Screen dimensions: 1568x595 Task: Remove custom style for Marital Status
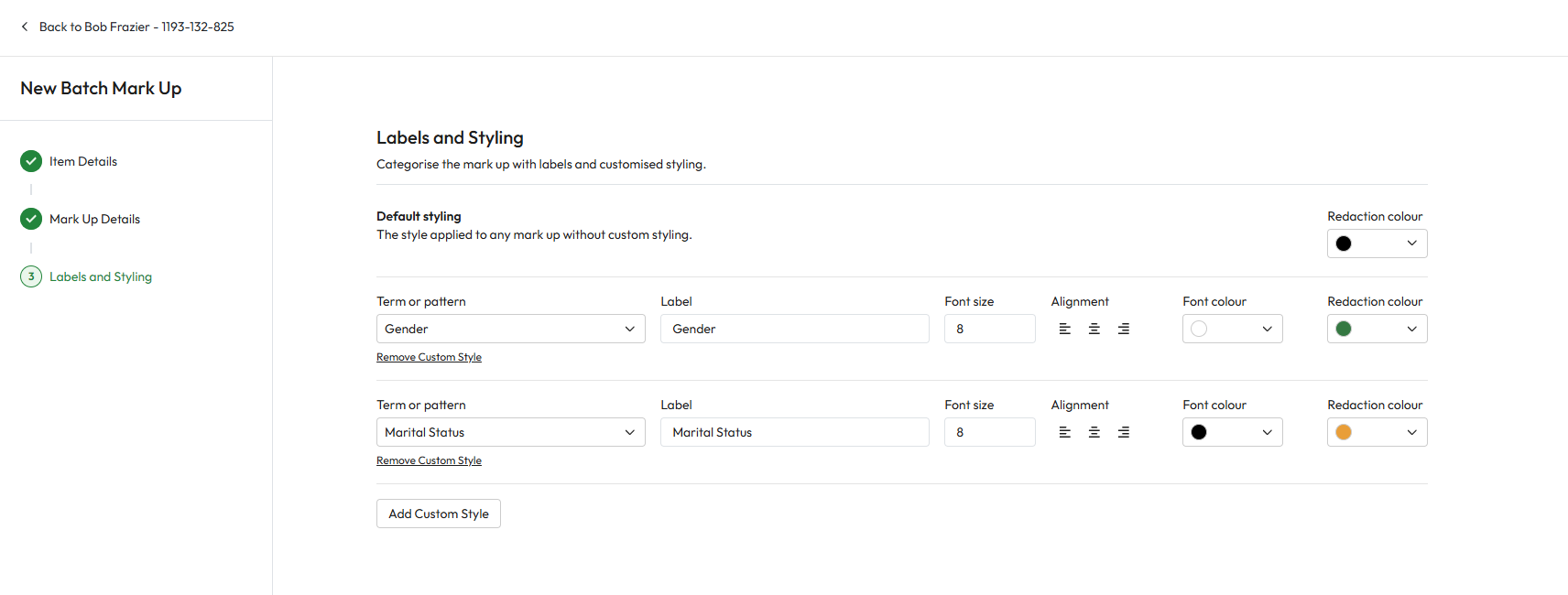pyautogui.click(x=429, y=460)
